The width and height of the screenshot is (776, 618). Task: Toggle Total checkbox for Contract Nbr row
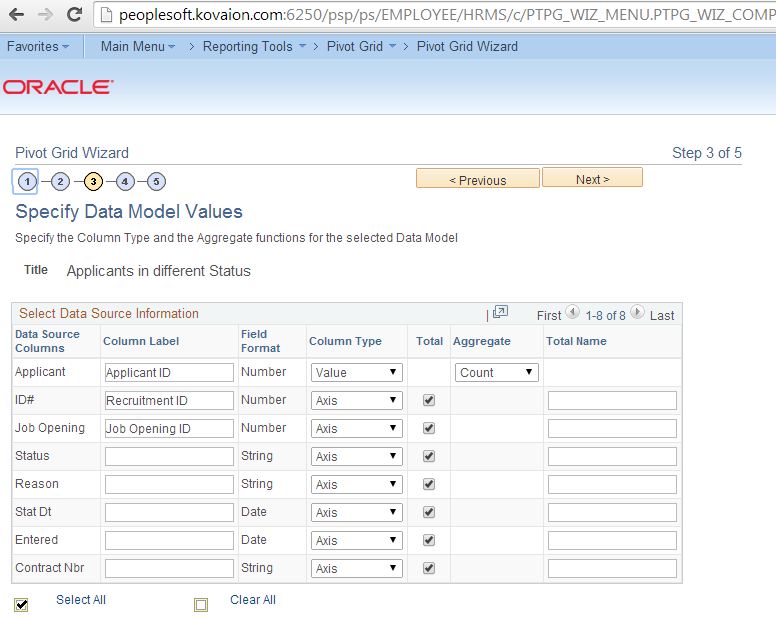[x=429, y=568]
